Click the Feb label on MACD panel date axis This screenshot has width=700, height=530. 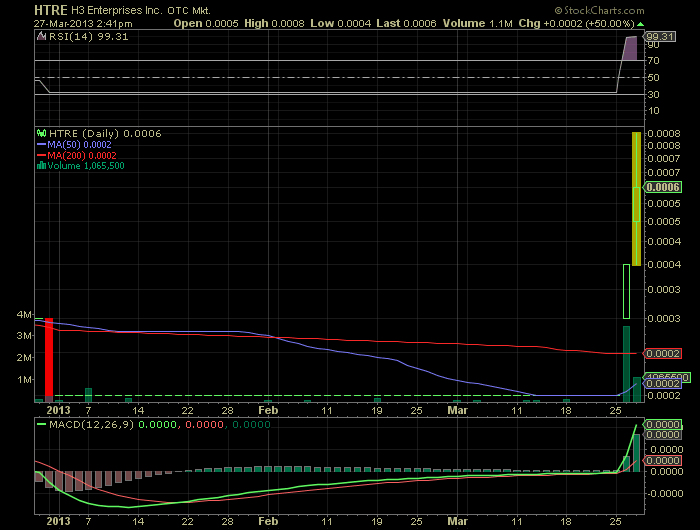pos(268,521)
